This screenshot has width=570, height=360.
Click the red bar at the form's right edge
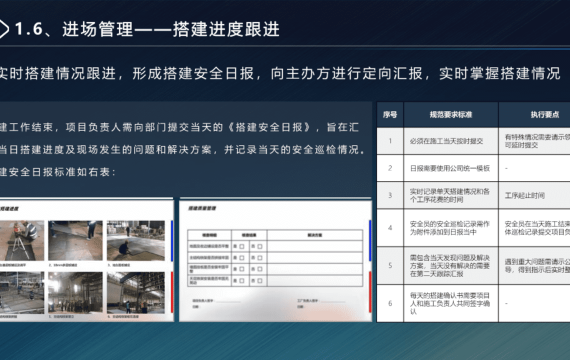click(x=370, y=292)
